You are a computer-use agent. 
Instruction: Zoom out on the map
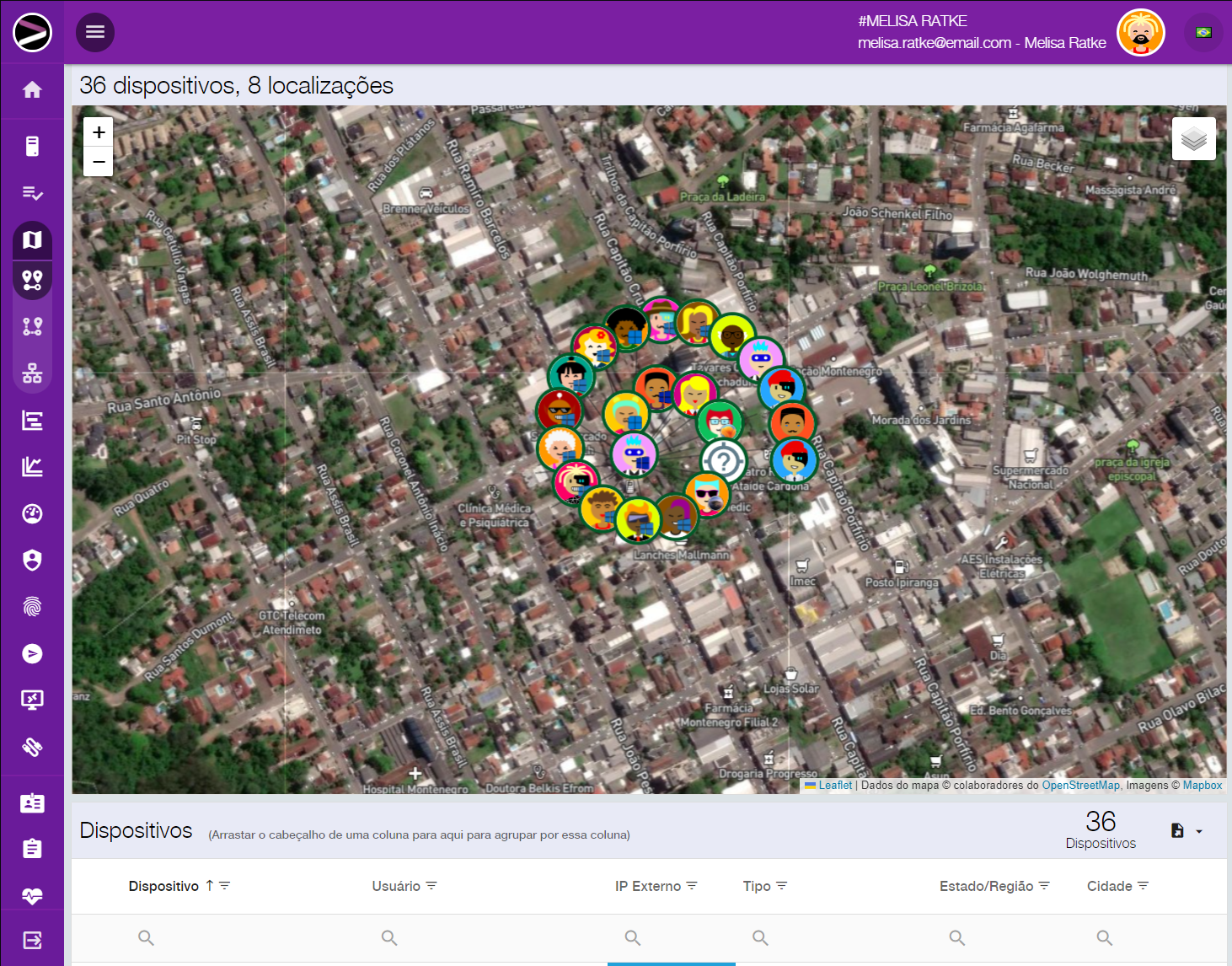click(99, 161)
